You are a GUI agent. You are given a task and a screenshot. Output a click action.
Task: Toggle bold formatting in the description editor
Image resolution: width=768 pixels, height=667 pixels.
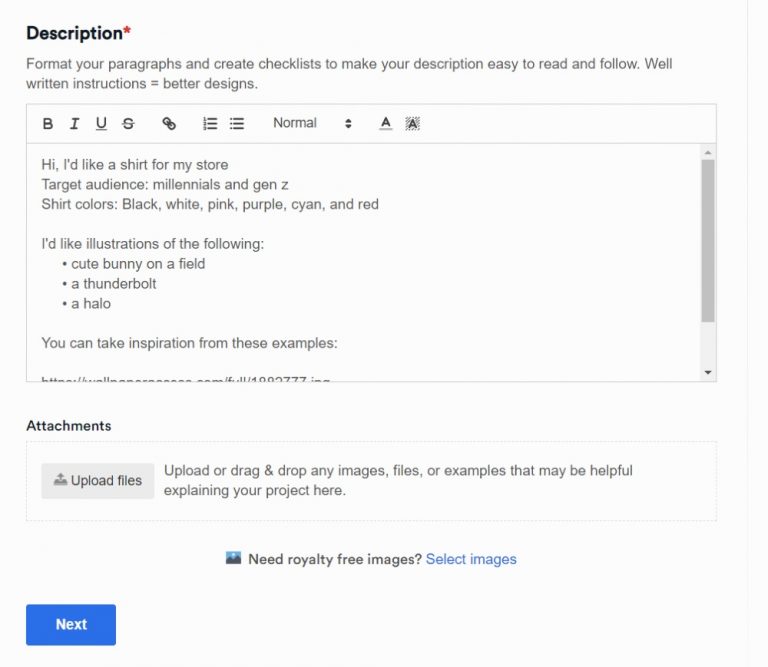pyautogui.click(x=48, y=124)
